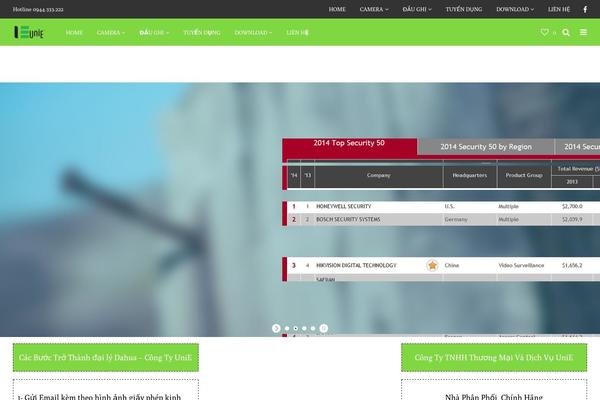
Task: Pause the slideshow with the pause button
Action: coord(324,328)
